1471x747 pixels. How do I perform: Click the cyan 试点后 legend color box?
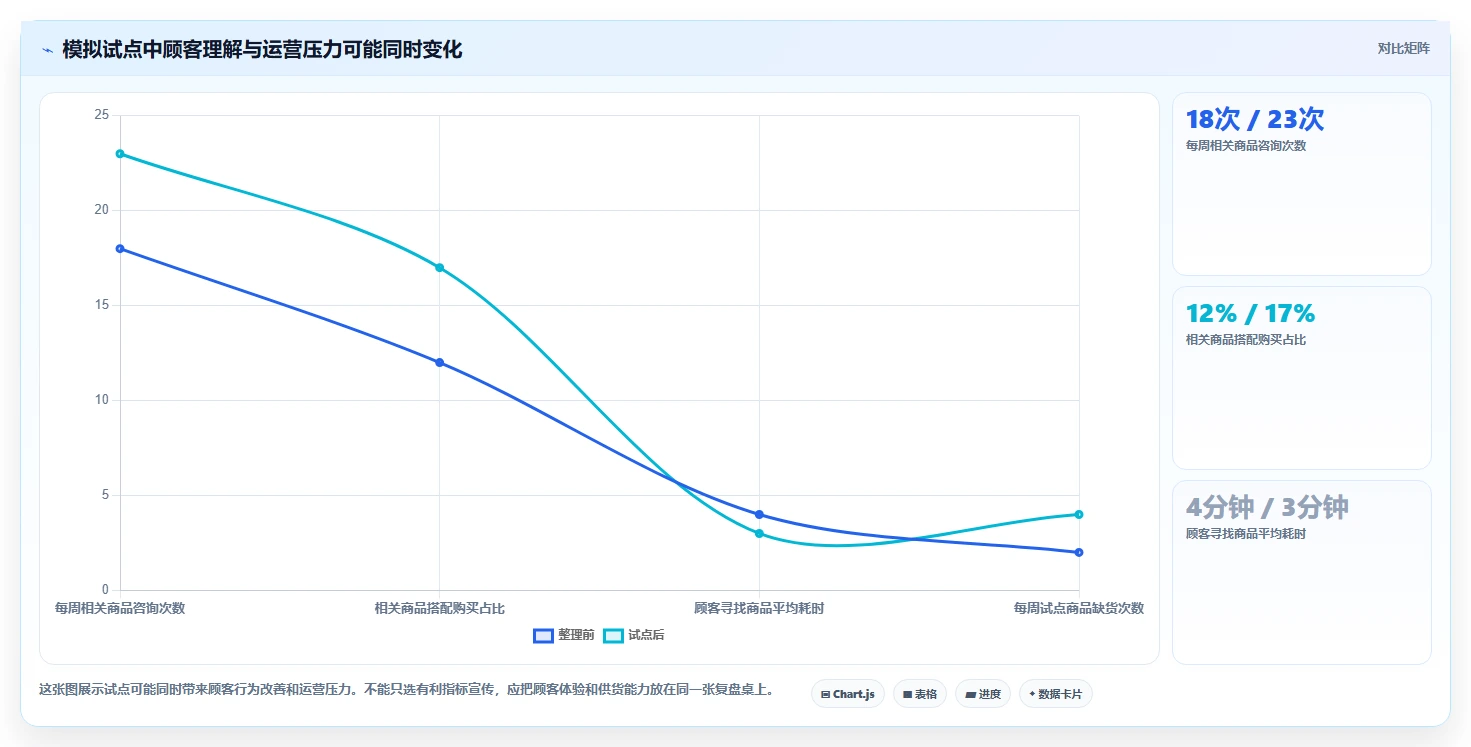[613, 636]
